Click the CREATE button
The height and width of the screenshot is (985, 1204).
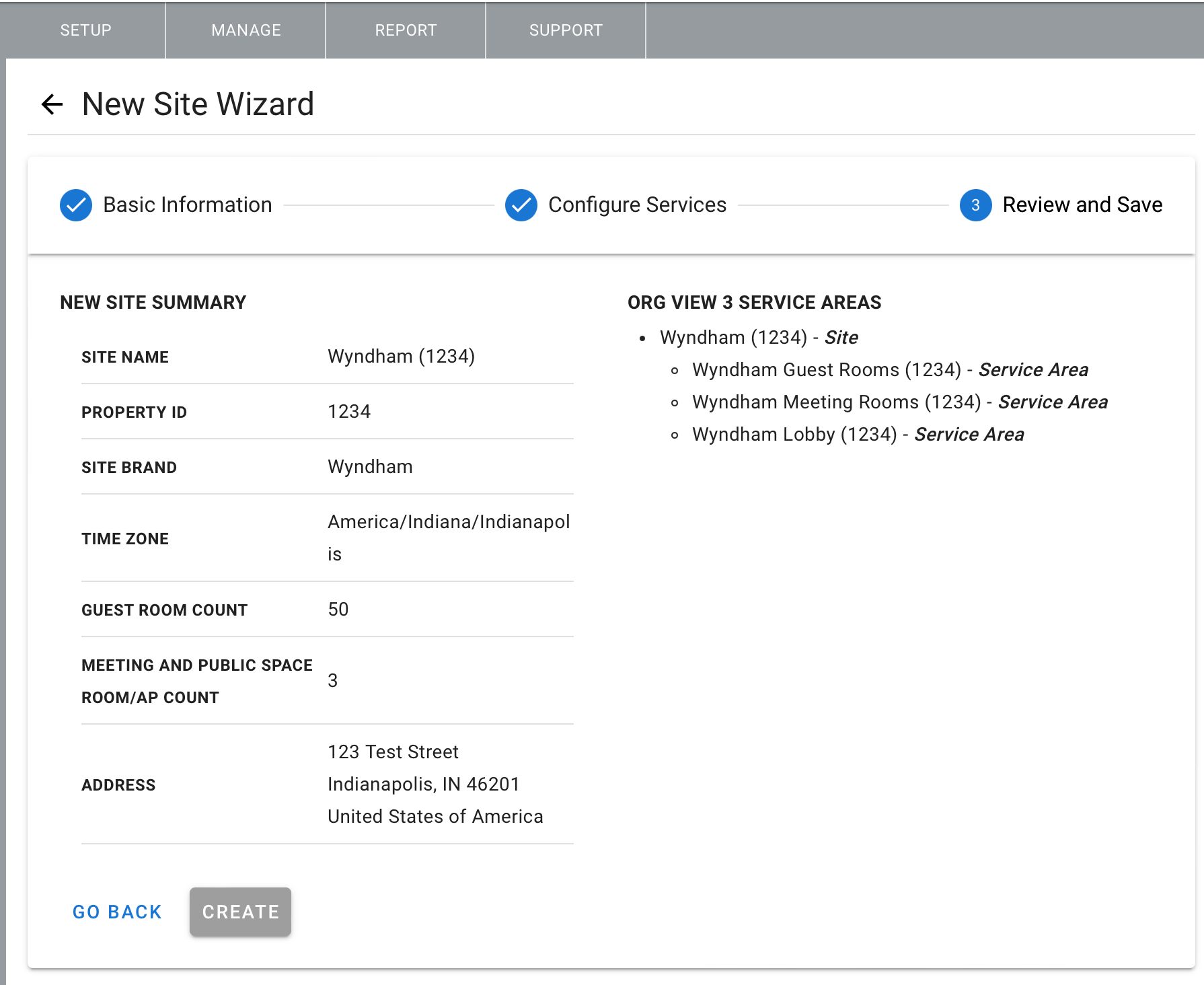(x=240, y=912)
